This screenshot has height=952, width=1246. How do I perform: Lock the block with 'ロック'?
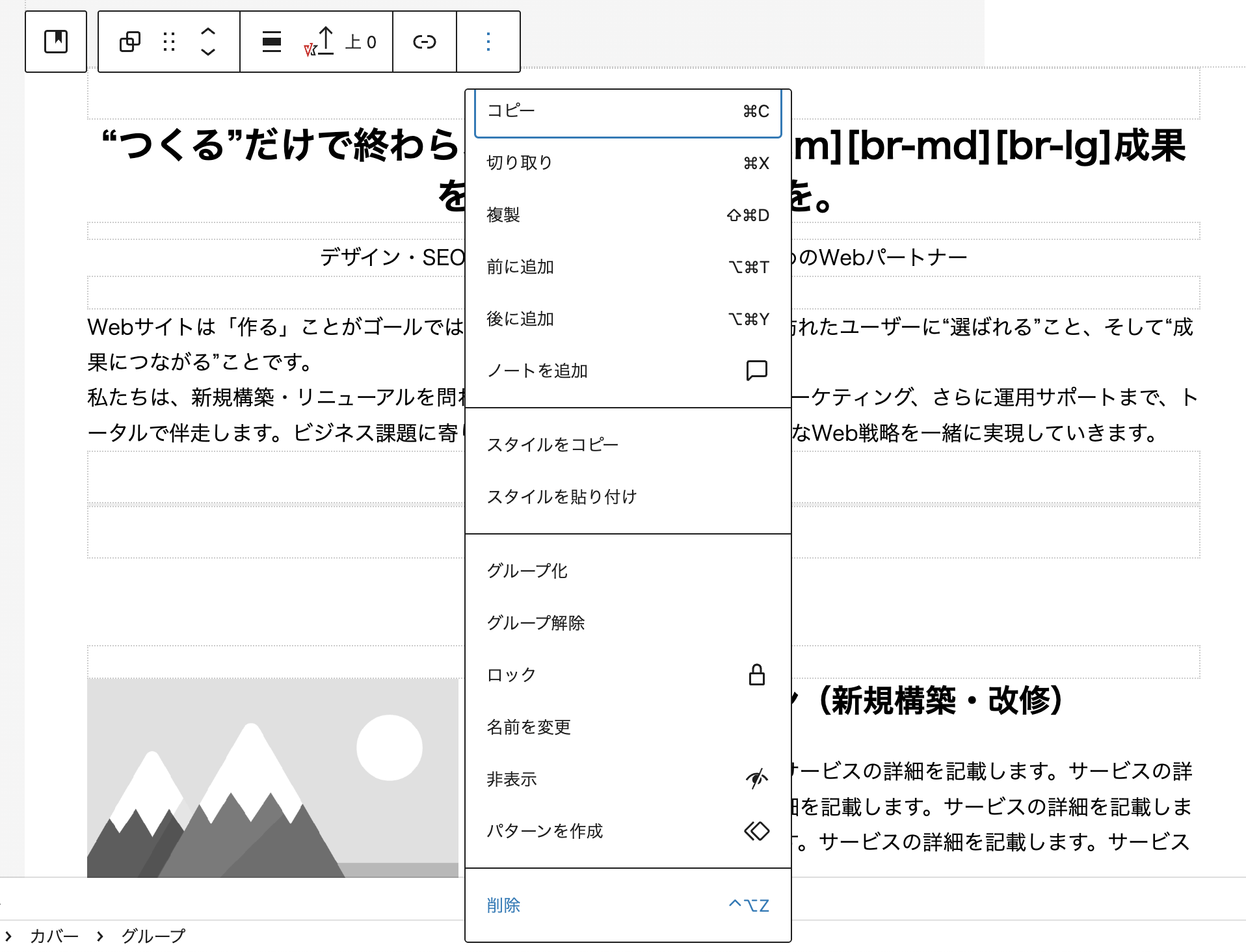click(x=628, y=675)
